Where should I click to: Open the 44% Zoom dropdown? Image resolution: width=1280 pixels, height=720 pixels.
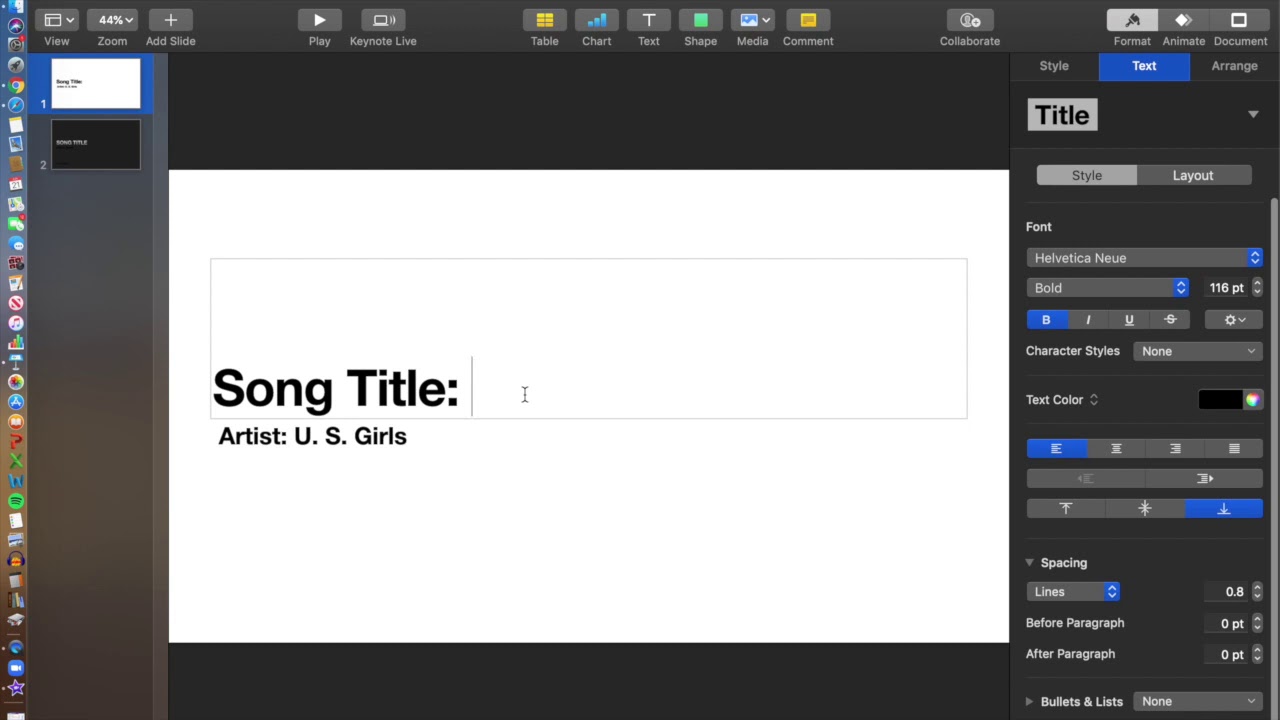coord(112,20)
